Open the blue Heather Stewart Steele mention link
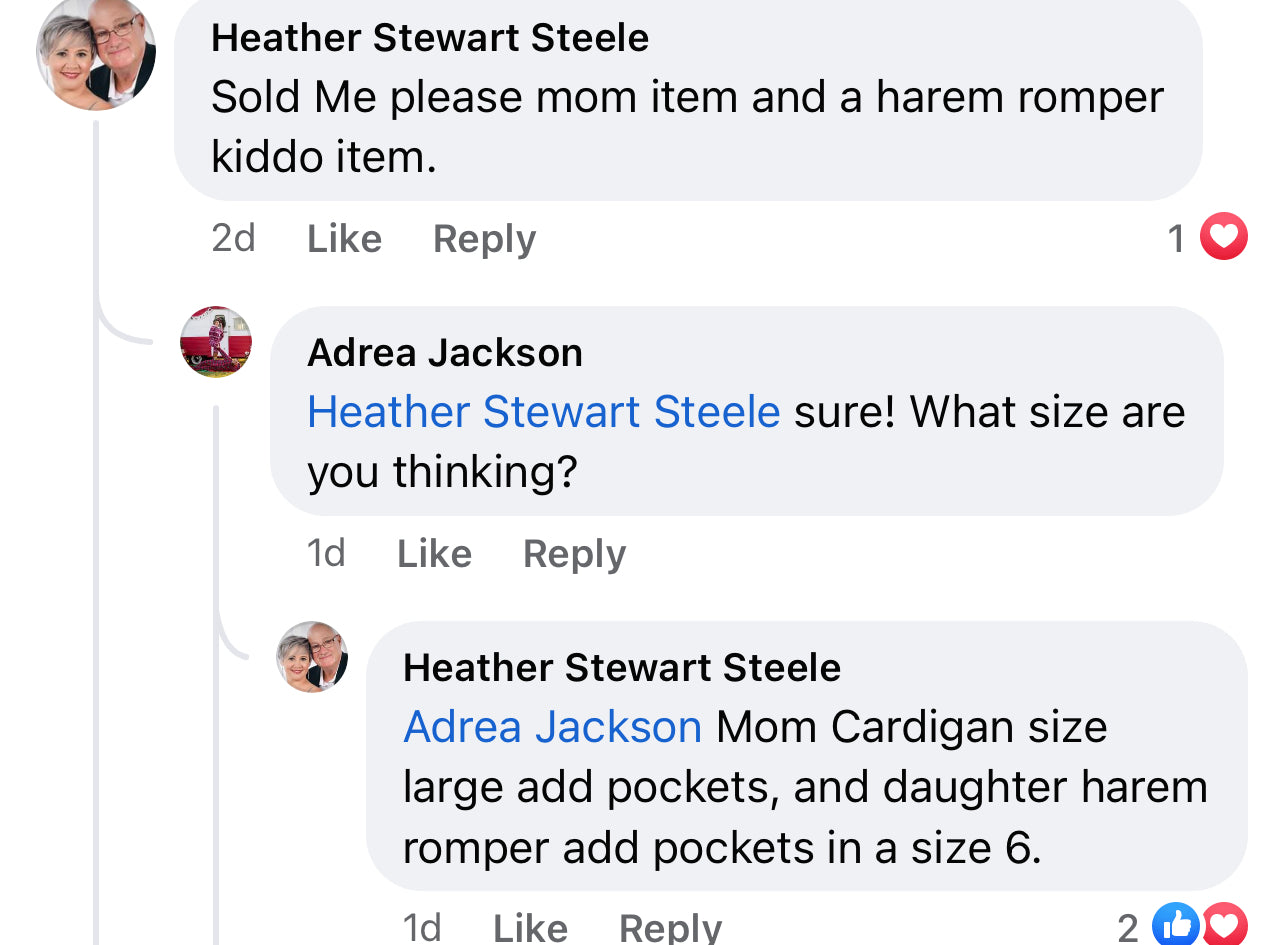 543,412
